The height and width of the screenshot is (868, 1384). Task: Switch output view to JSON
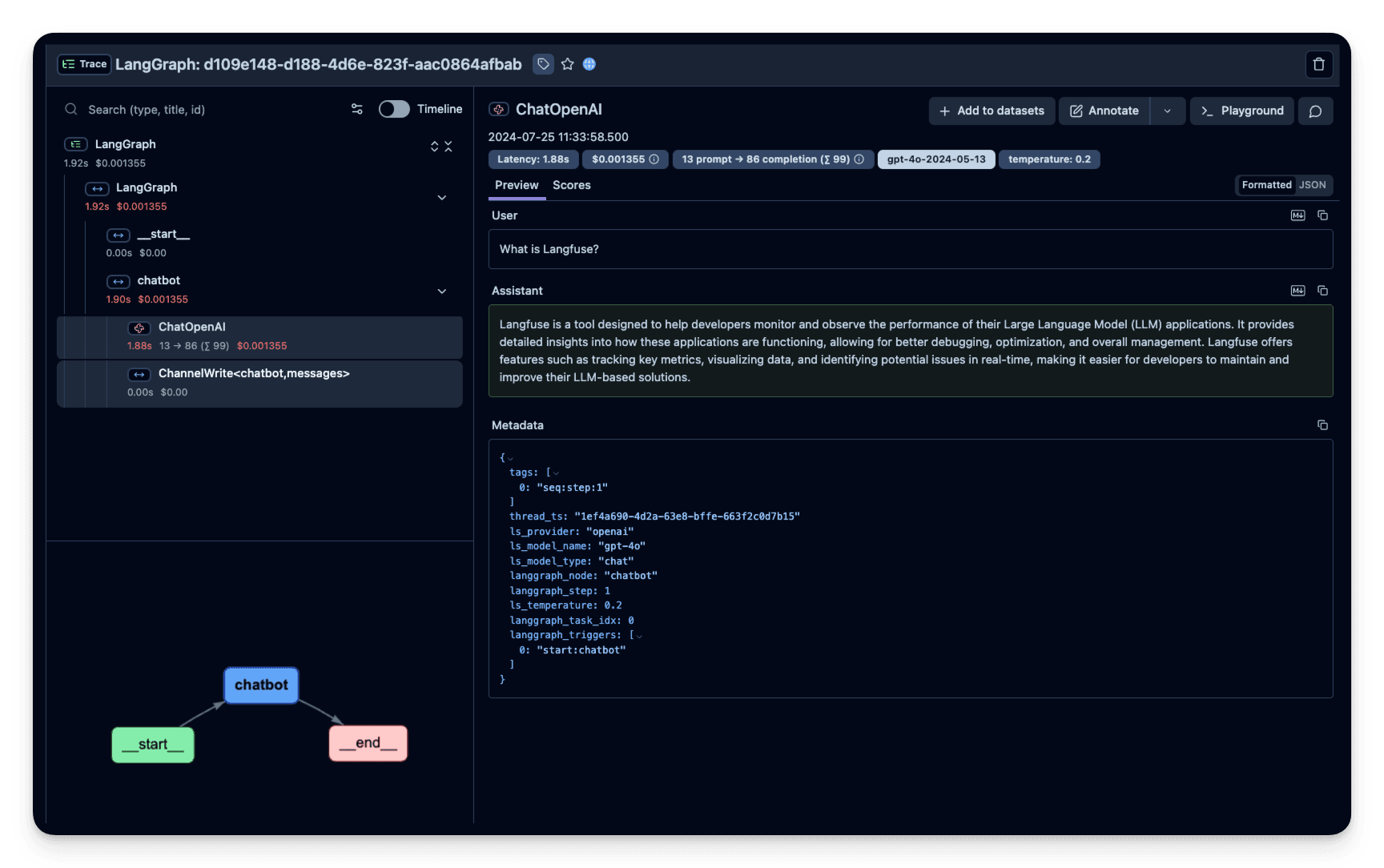[x=1311, y=185]
